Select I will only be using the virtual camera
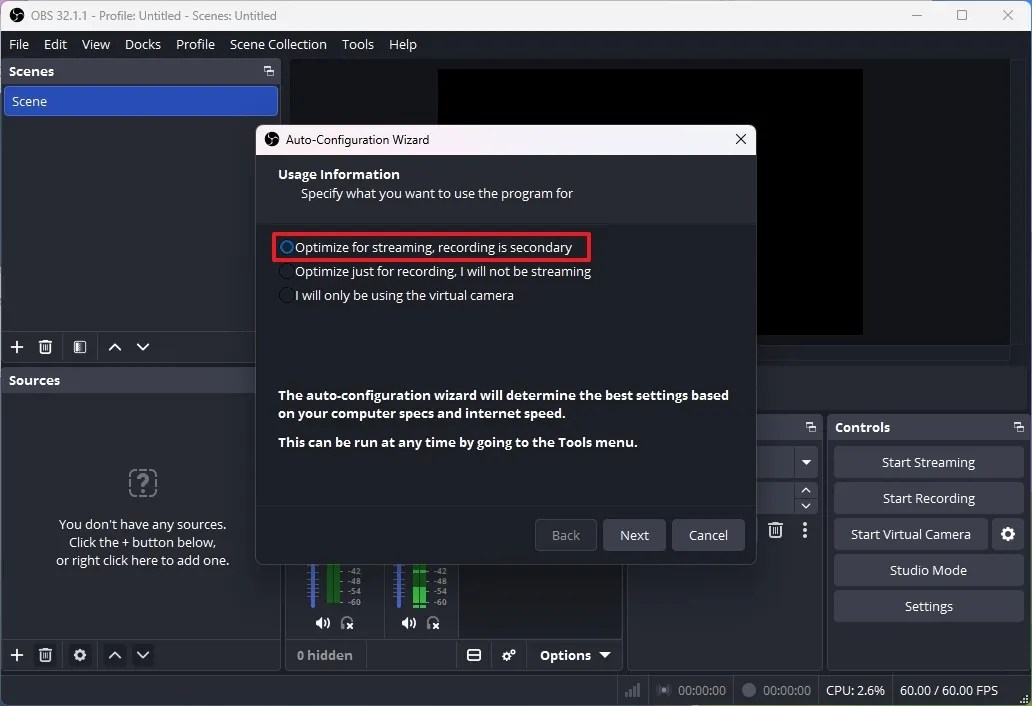 click(287, 295)
